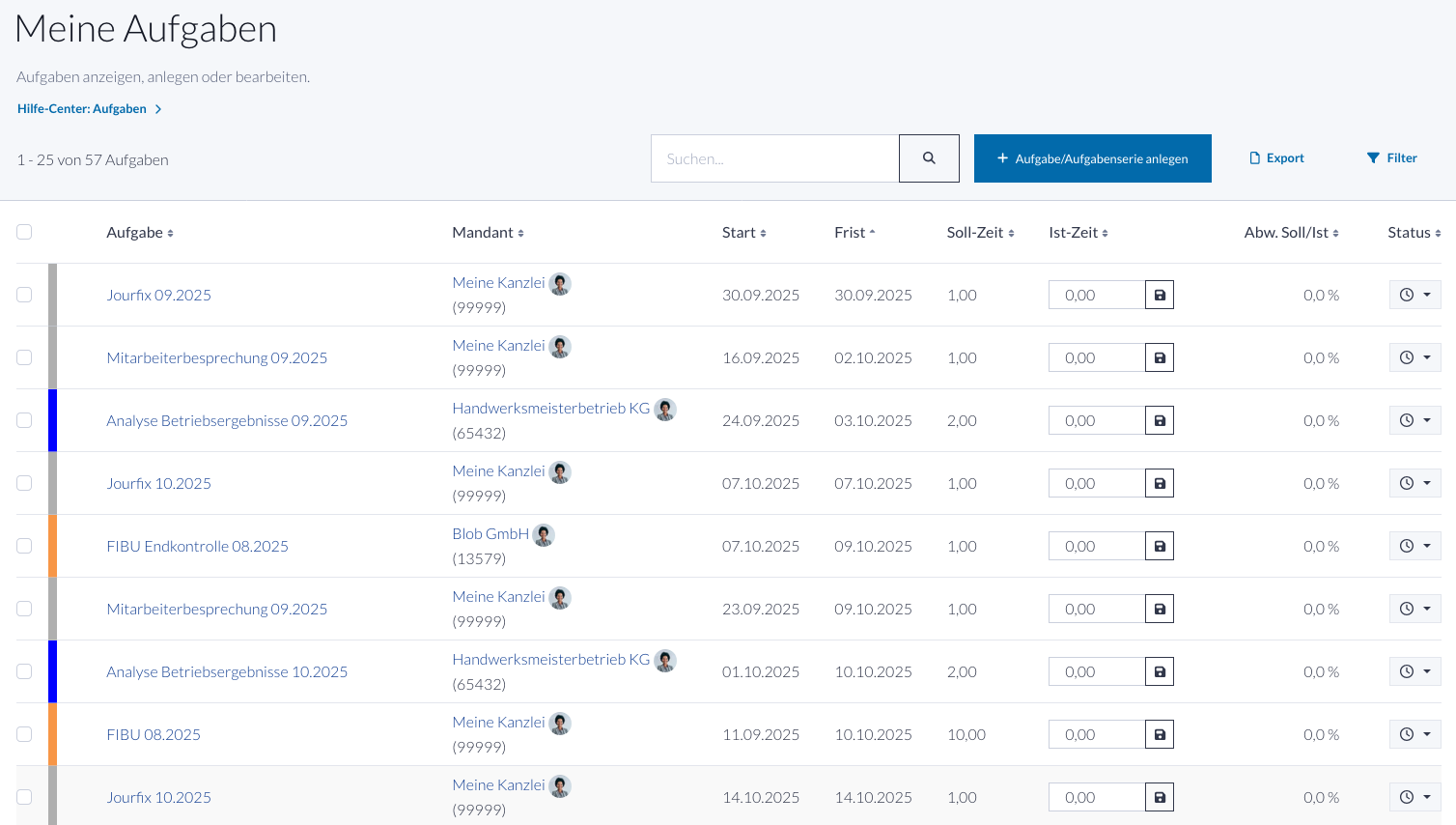Click Aufgabe/Aufgabenserie anlegen button
Screen dimensions: 1456x825
(1092, 158)
